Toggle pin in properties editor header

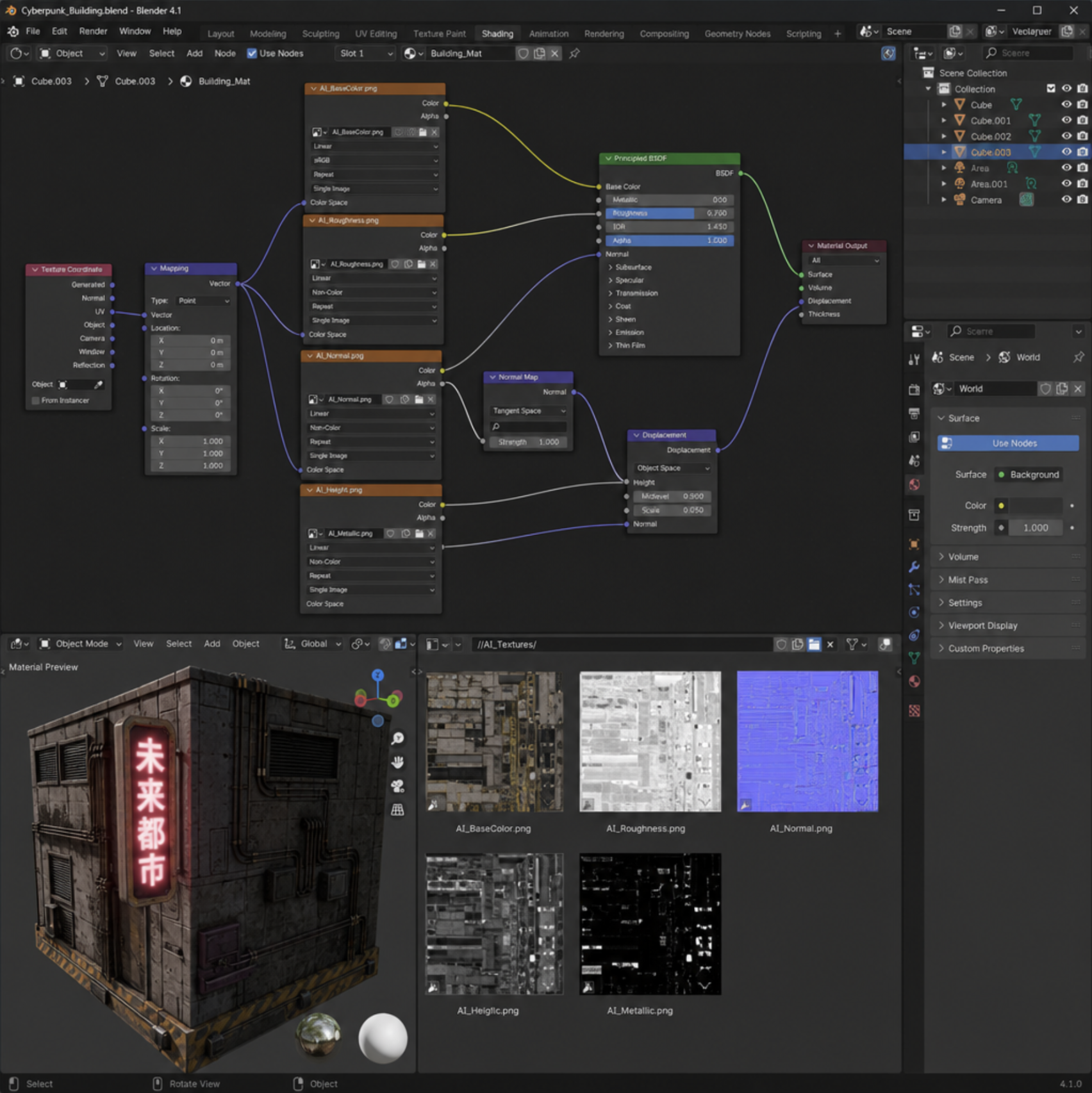point(1079,357)
